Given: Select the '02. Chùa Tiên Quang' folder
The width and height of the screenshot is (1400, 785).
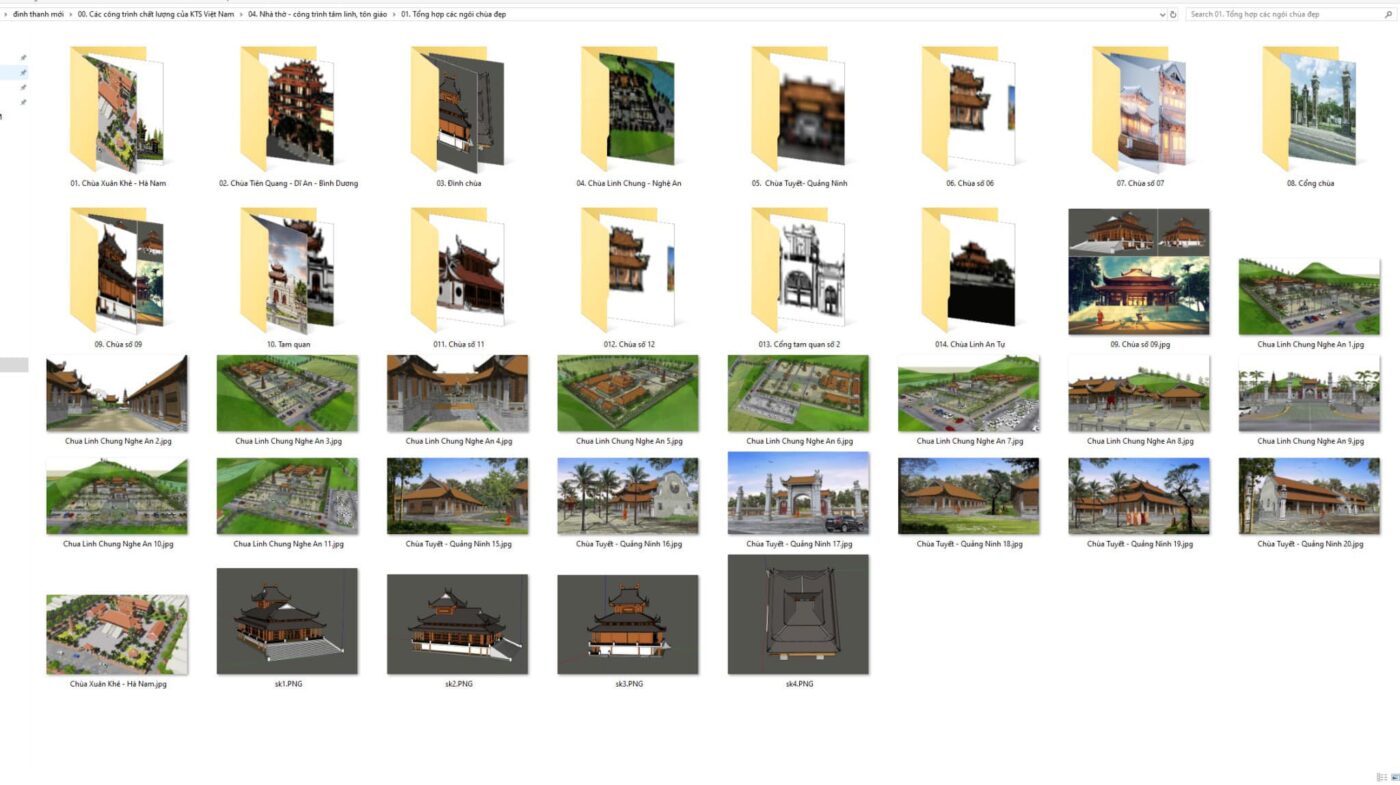Looking at the screenshot, I should pos(287,110).
